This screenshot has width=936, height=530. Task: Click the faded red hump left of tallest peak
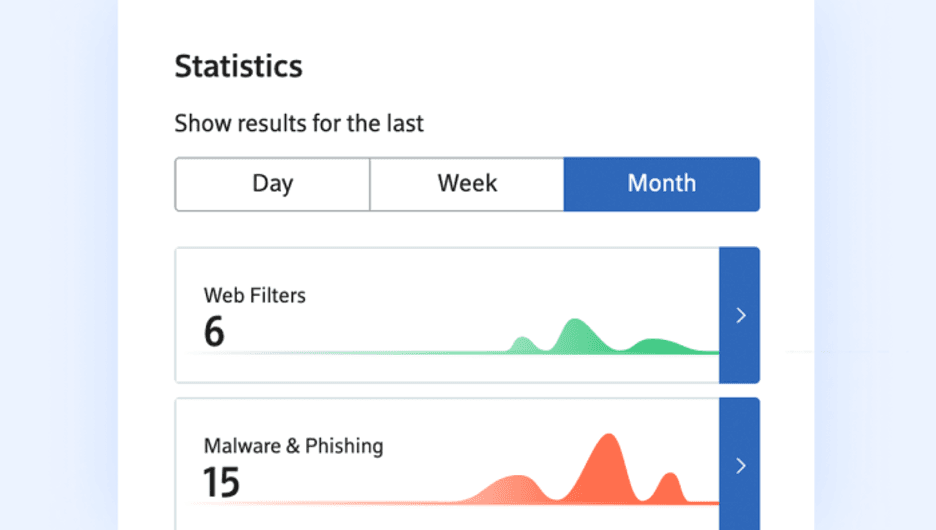click(514, 489)
